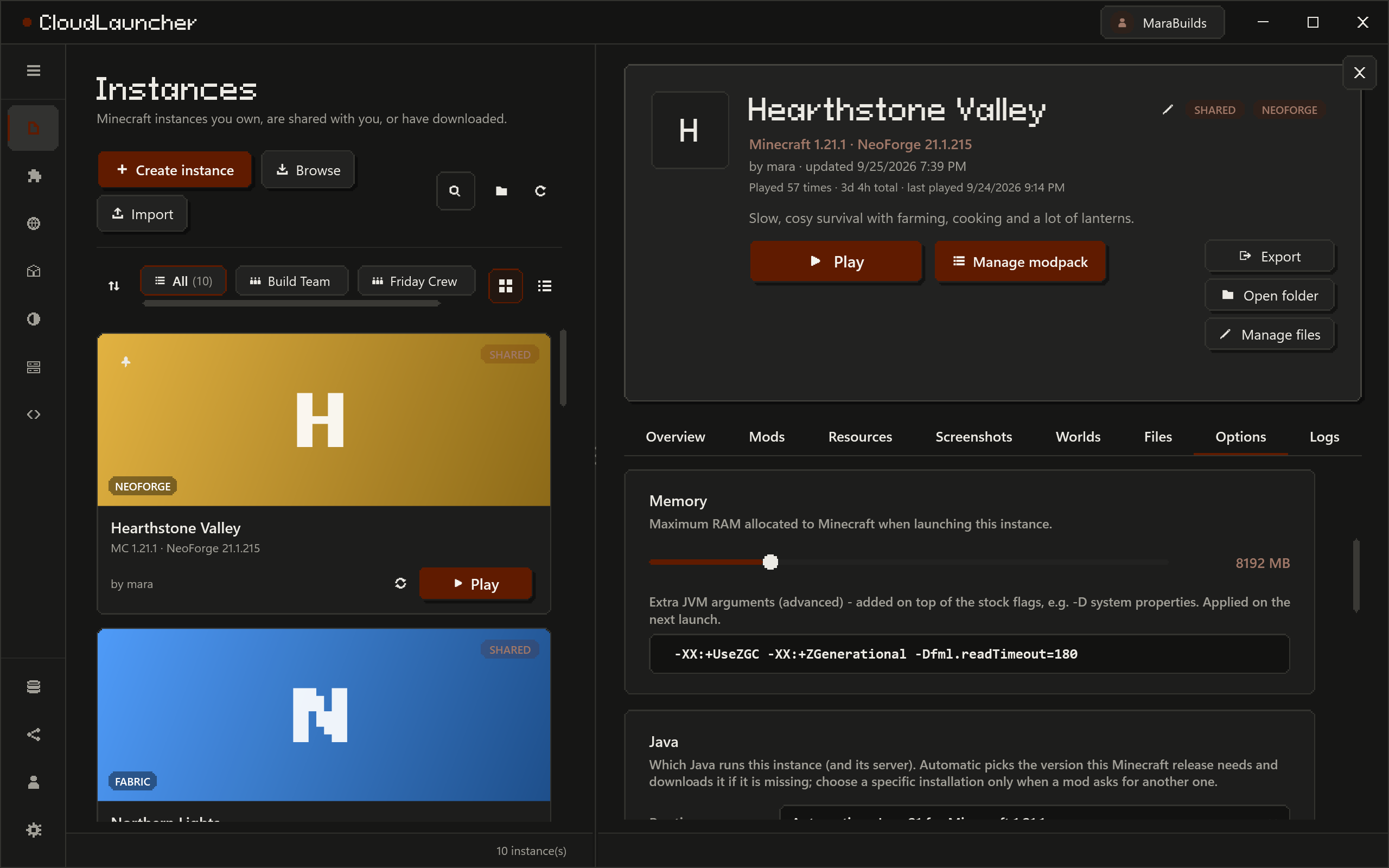The height and width of the screenshot is (868, 1389).
Task: Click the 8192 MB memory value
Action: click(x=1262, y=563)
